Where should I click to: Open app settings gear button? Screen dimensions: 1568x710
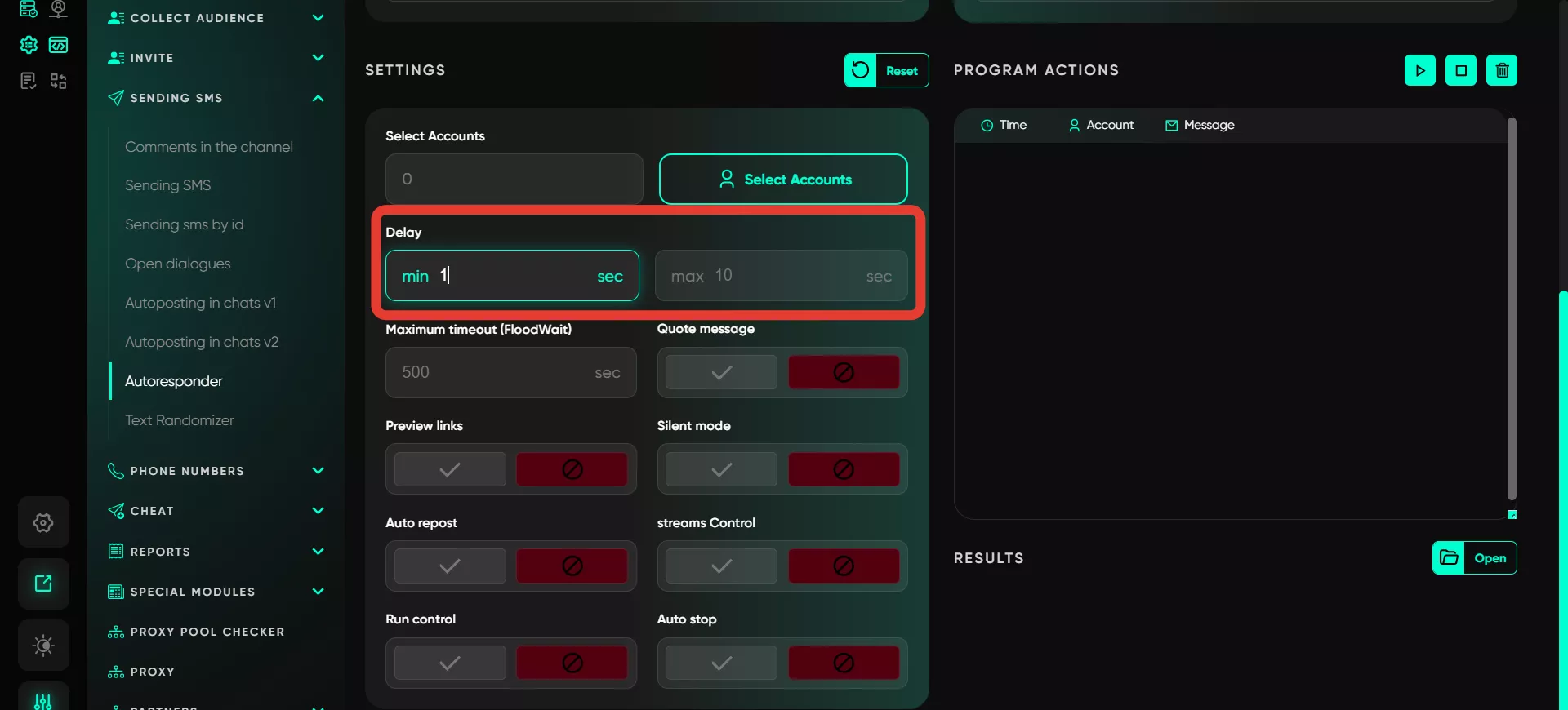pyautogui.click(x=43, y=522)
